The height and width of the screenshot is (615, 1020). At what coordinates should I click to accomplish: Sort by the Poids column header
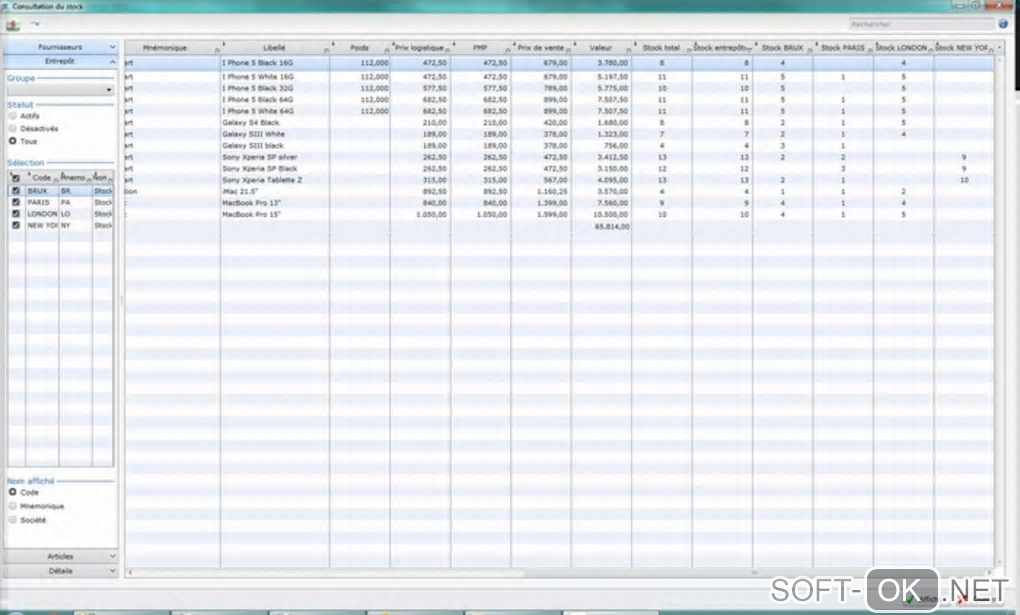click(360, 48)
